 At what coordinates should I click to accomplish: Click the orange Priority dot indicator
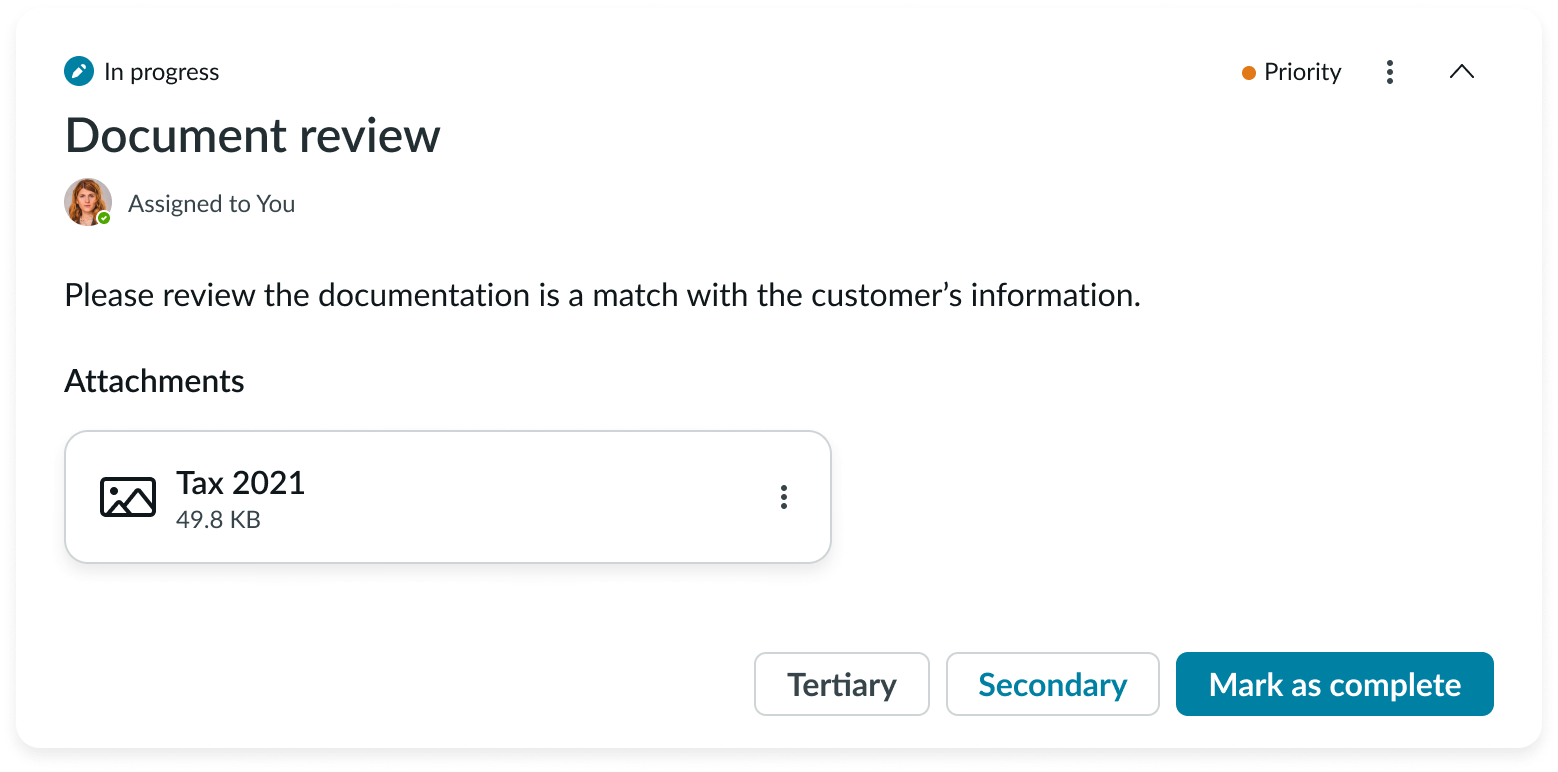click(x=1248, y=73)
